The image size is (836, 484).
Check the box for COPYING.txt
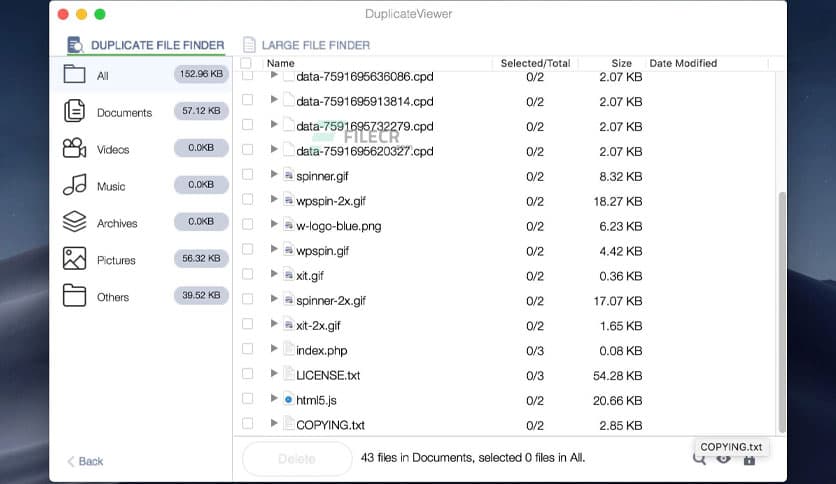(247, 423)
